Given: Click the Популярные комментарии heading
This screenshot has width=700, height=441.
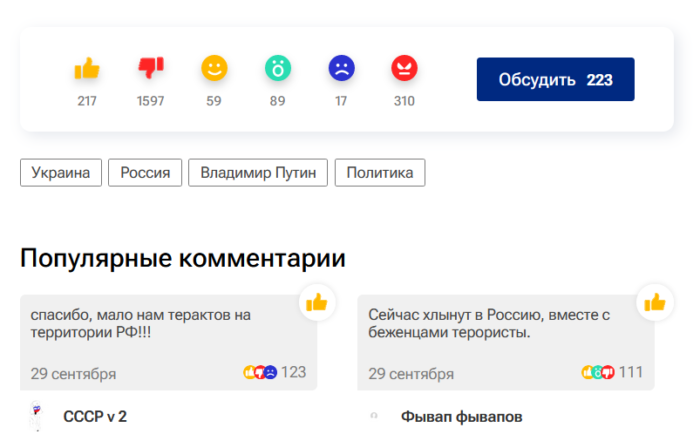Looking at the screenshot, I should pyautogui.click(x=183, y=258).
